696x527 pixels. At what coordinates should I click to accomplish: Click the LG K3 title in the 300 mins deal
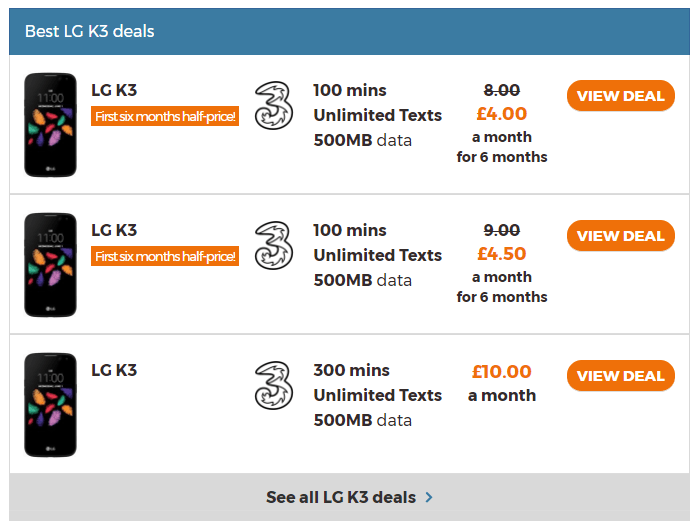click(x=114, y=370)
